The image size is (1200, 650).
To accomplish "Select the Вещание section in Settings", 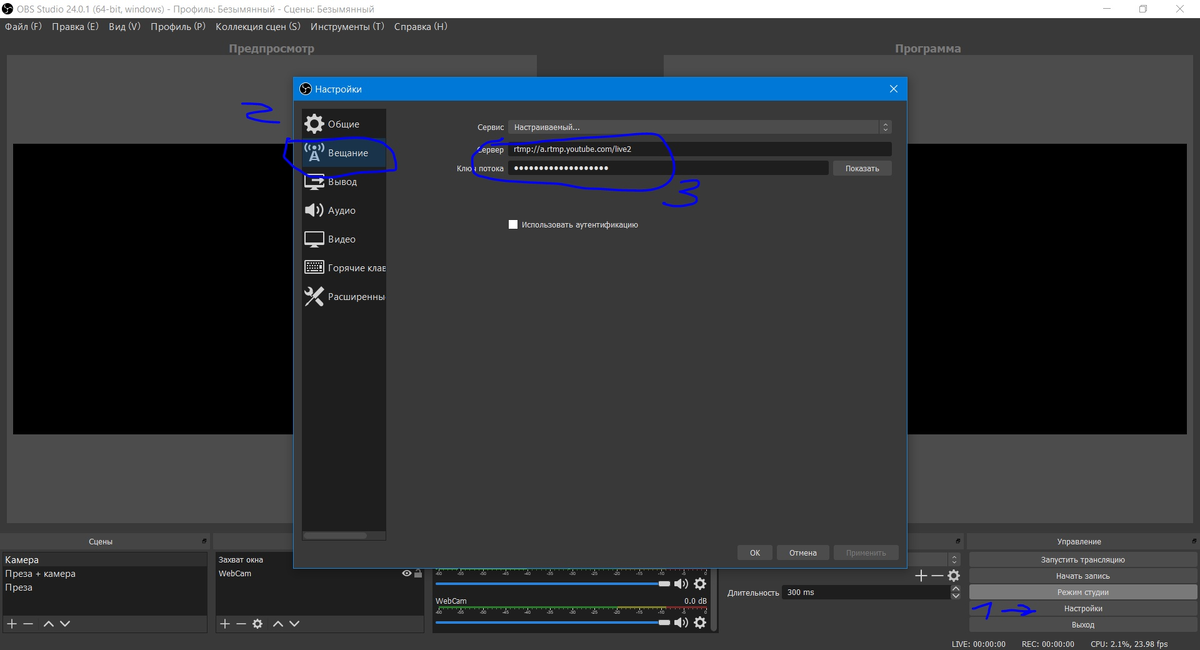I will coord(344,153).
